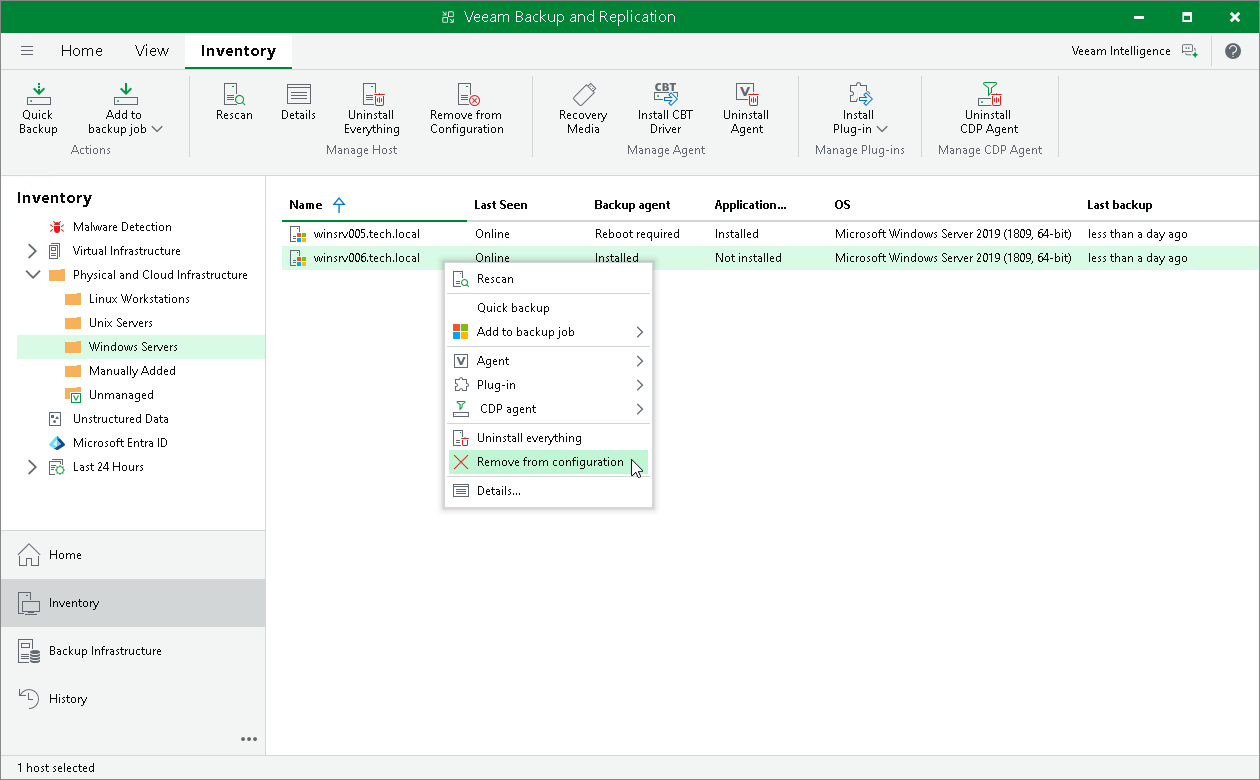Choose Rescan in the context menu
The height and width of the screenshot is (780, 1260).
[x=548, y=279]
